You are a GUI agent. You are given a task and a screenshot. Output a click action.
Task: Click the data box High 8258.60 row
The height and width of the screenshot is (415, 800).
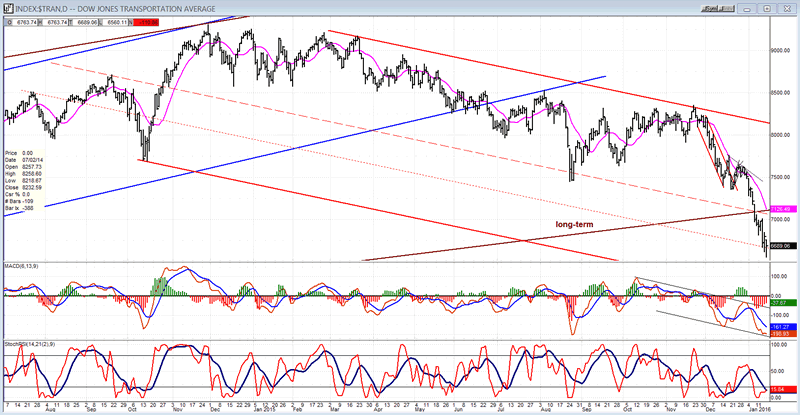pos(21,174)
